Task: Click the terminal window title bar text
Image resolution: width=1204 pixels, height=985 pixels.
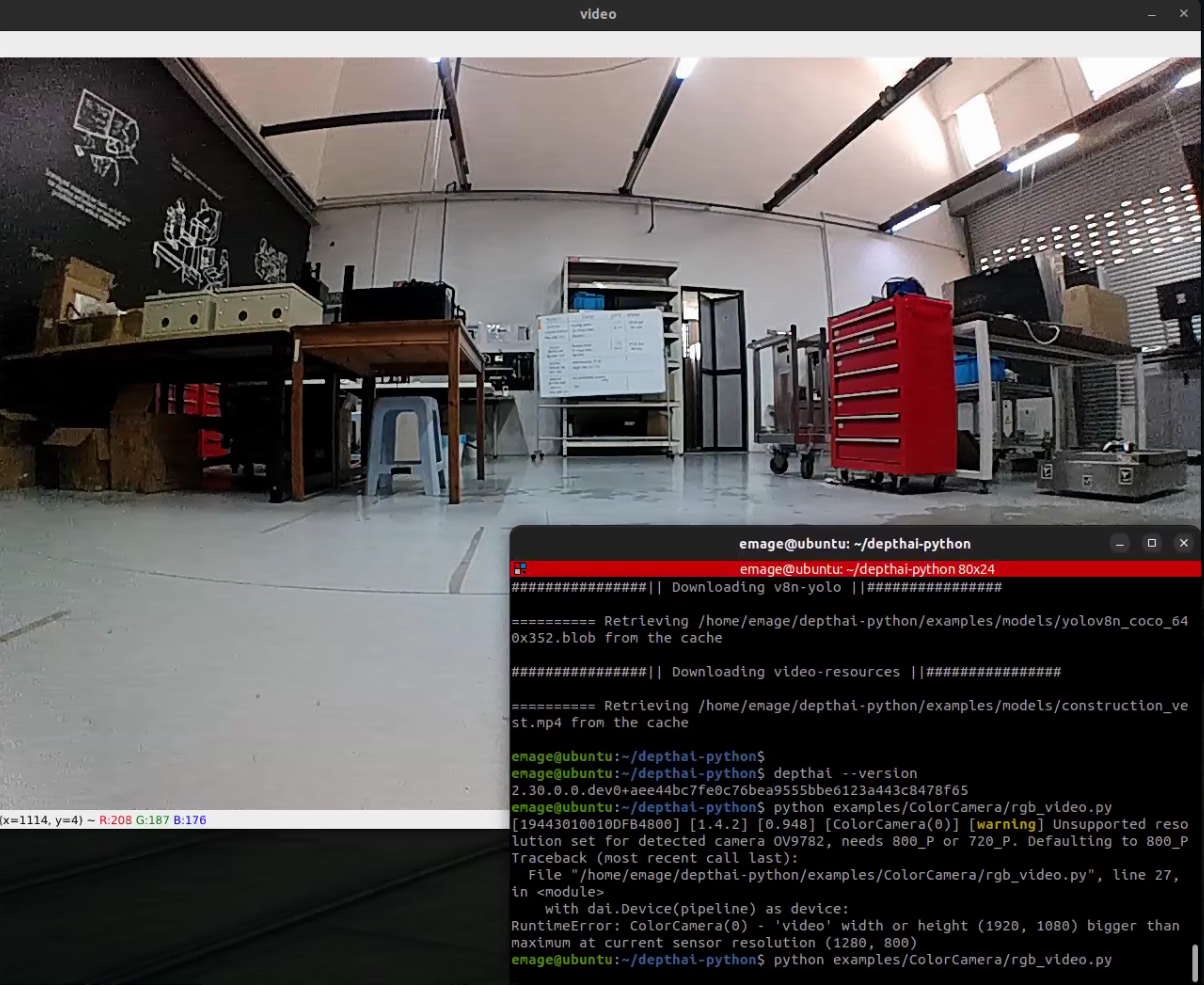Action: pyautogui.click(x=854, y=543)
